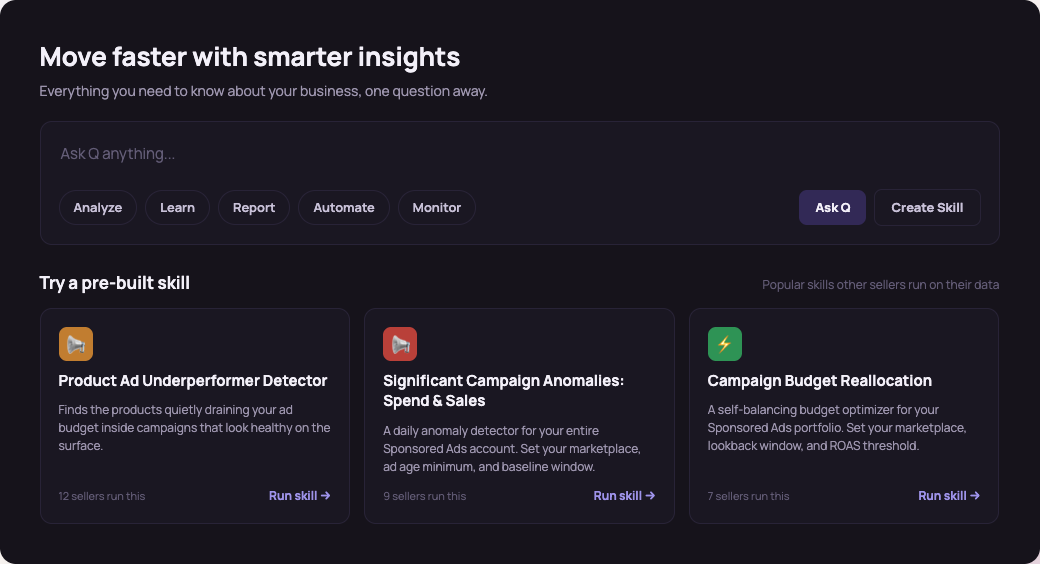The image size is (1040, 564).
Task: Open Campaign Budget Reallocation title
Action: [x=819, y=381]
